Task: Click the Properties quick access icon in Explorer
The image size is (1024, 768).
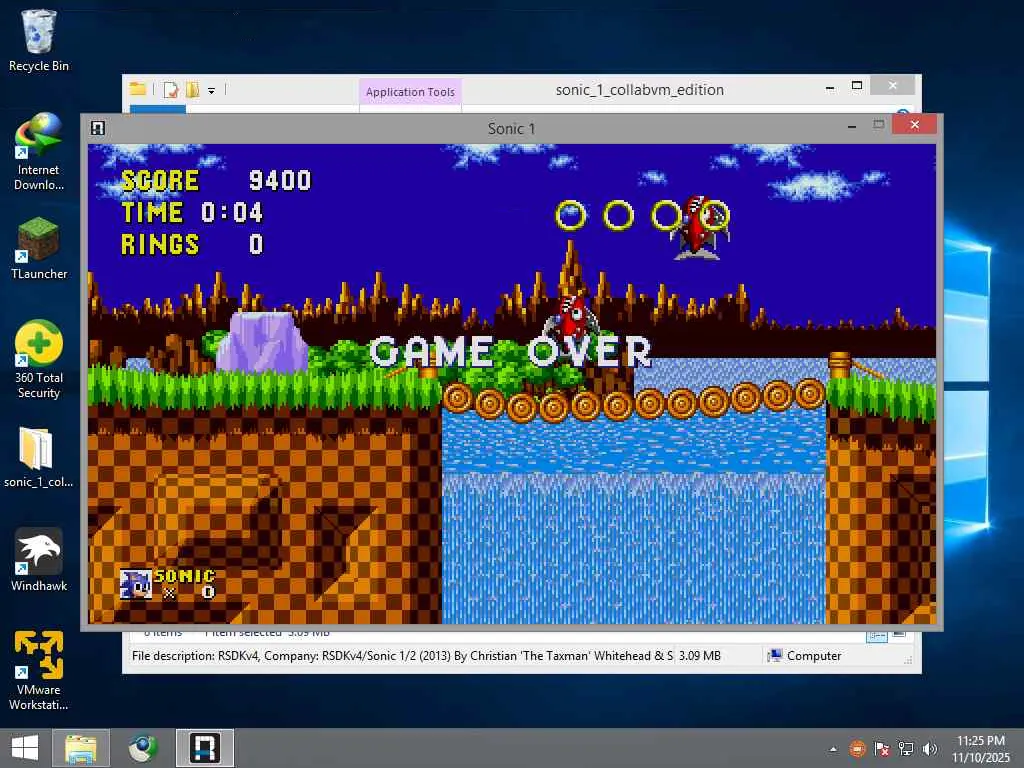Action: tap(170, 90)
